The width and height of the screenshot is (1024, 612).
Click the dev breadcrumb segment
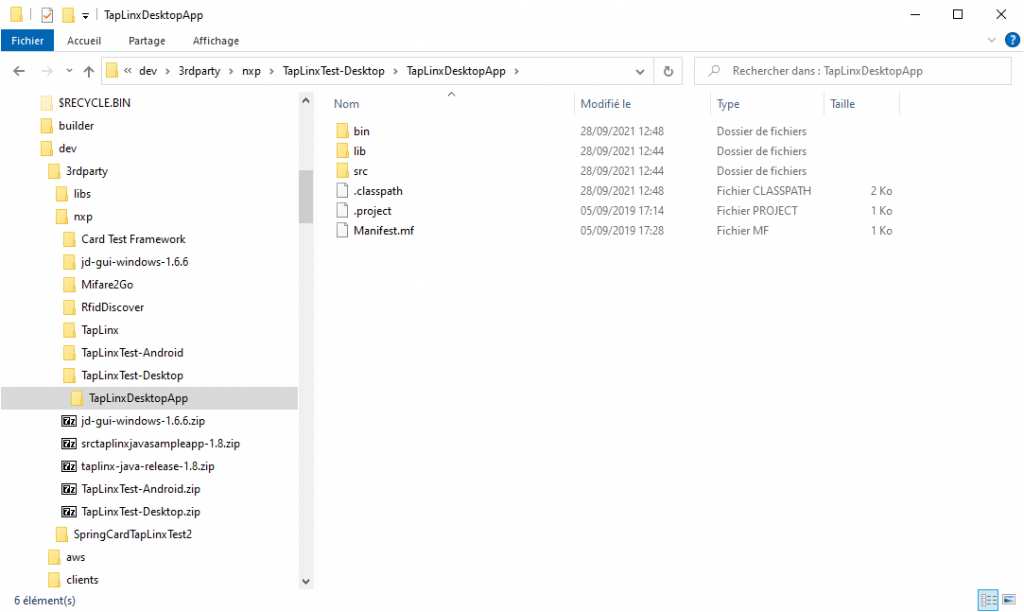pyautogui.click(x=148, y=71)
